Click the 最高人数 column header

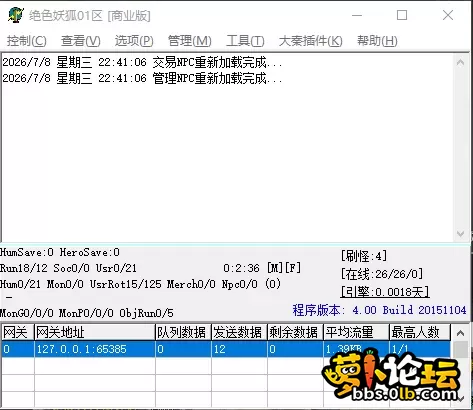420,333
